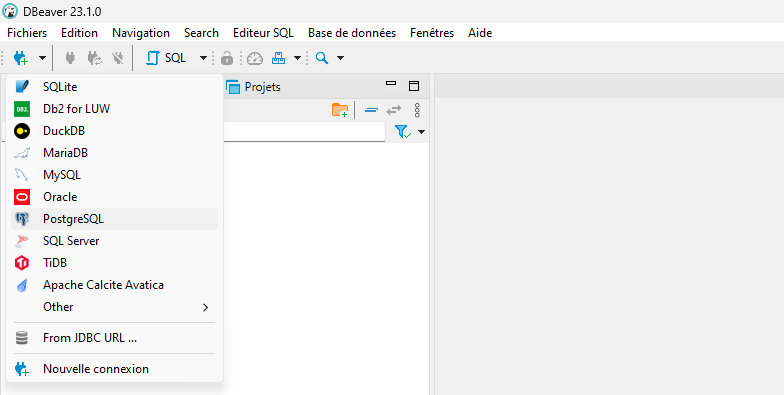Open the Edition menu
This screenshot has height=395, width=784.
coord(79,33)
